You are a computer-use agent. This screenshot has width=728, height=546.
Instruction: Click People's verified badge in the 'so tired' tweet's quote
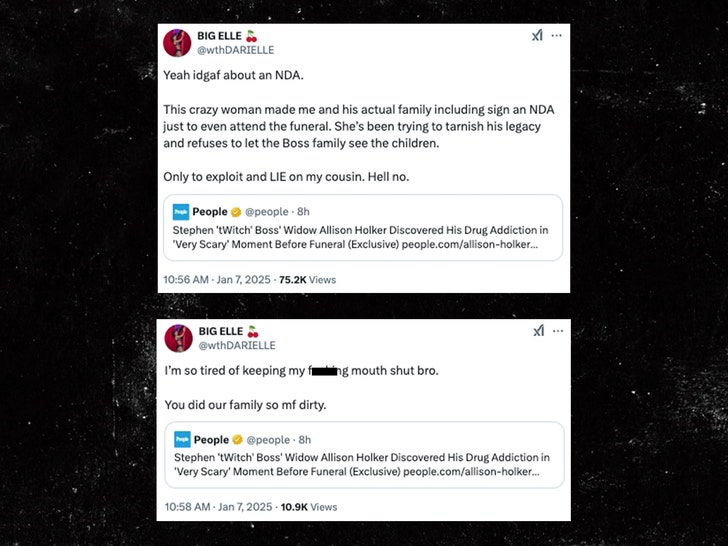(236, 440)
